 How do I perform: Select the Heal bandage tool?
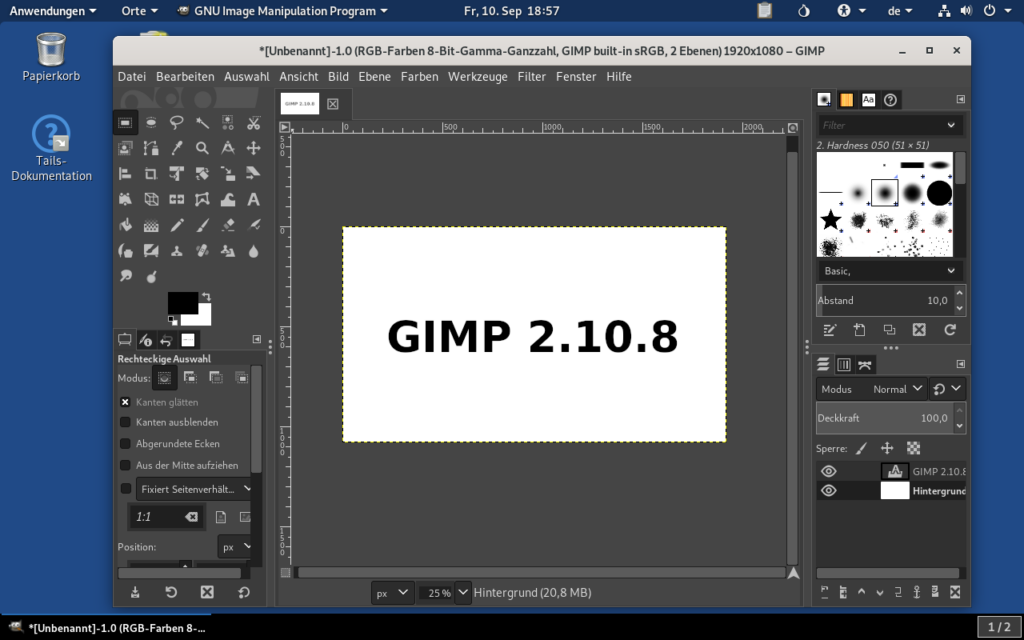coord(202,251)
